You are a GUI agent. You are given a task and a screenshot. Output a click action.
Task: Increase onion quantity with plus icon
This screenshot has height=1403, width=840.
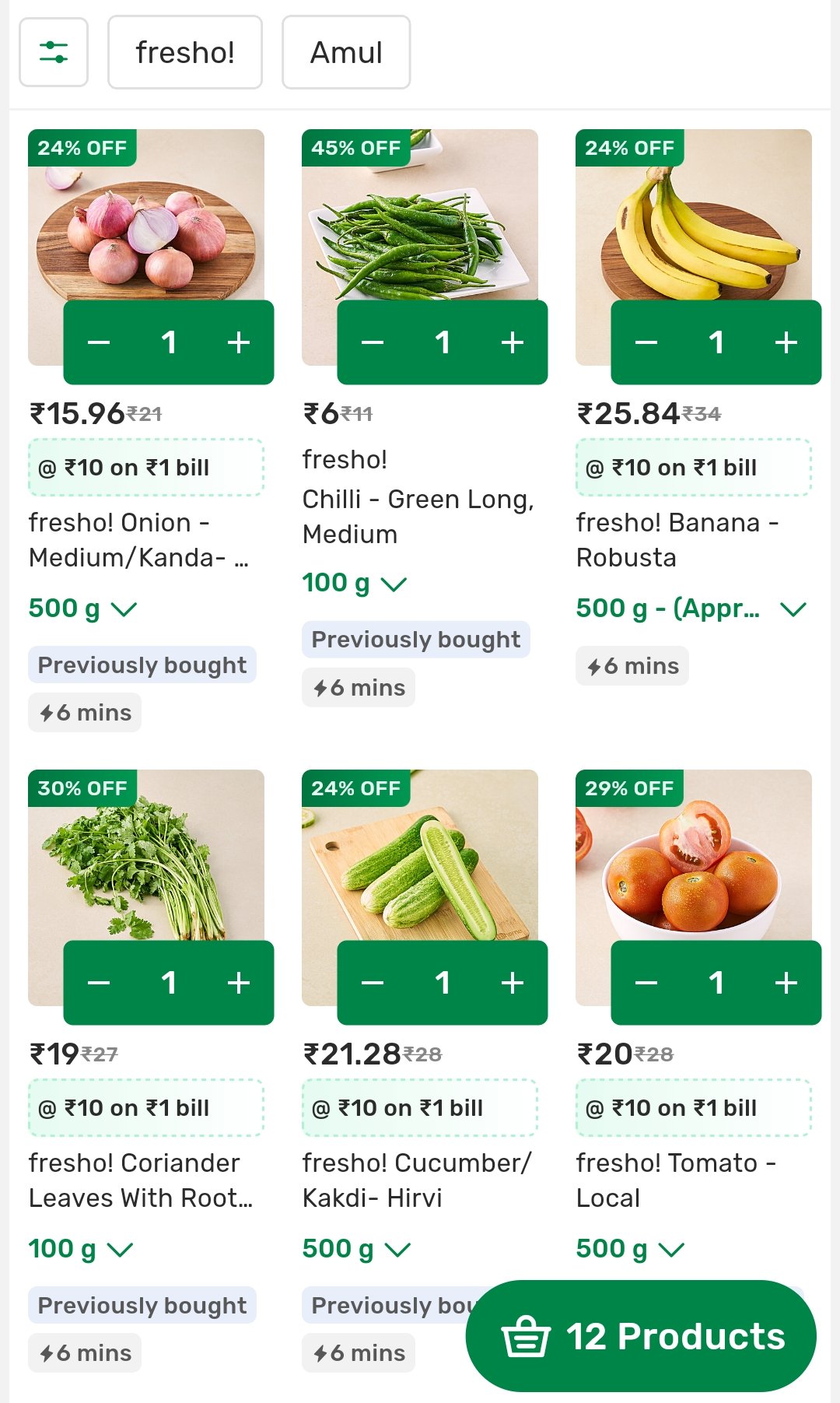(238, 342)
